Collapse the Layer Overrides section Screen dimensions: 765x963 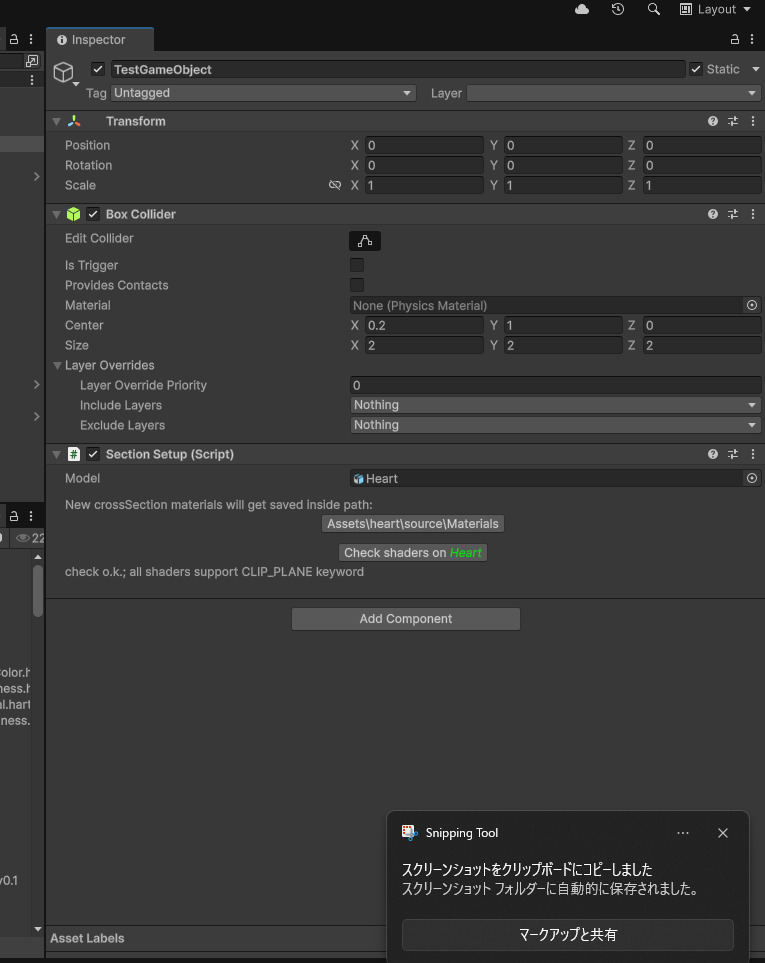[x=58, y=366]
